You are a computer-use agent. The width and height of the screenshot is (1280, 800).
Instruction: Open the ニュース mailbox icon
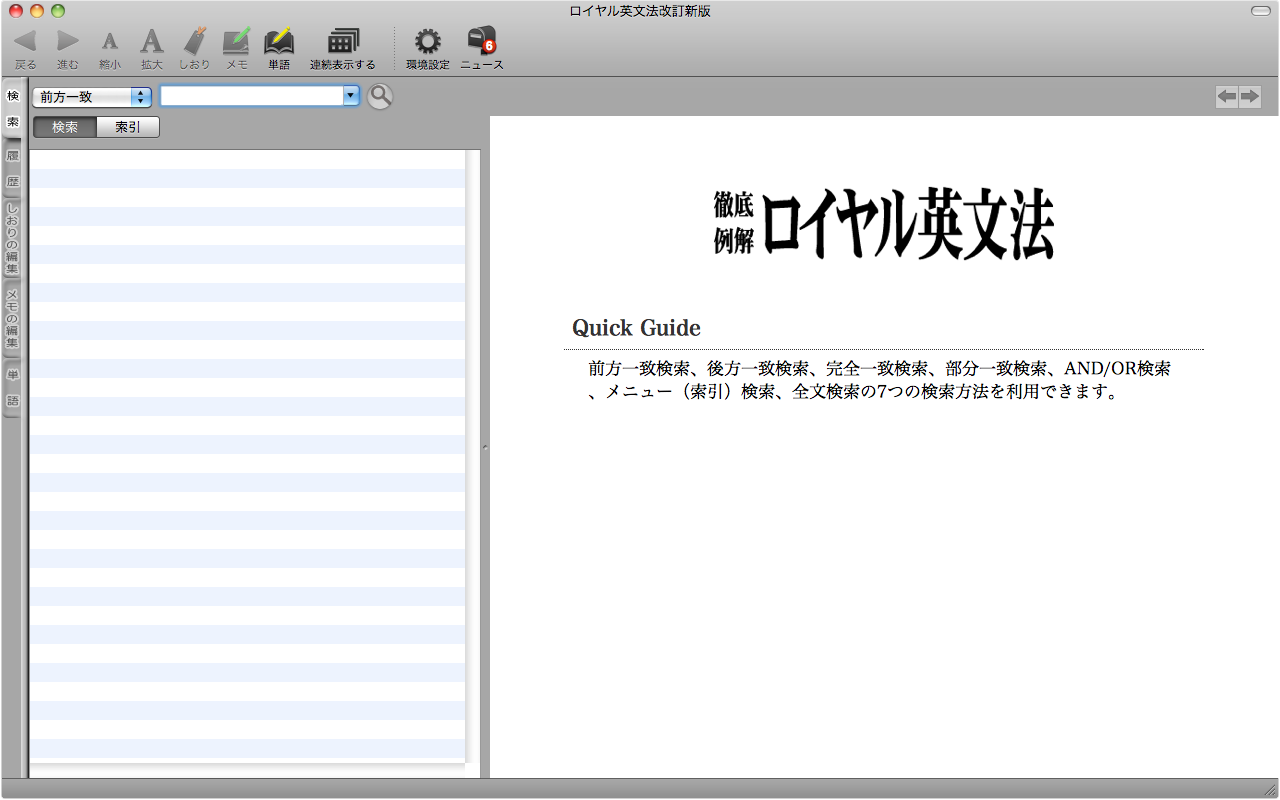pos(482,41)
